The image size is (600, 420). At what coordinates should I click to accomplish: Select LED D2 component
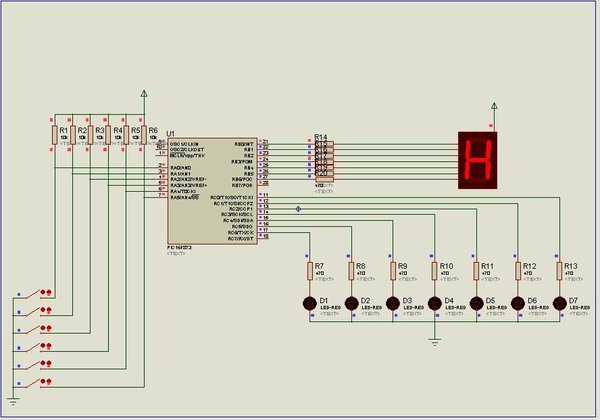(x=351, y=304)
